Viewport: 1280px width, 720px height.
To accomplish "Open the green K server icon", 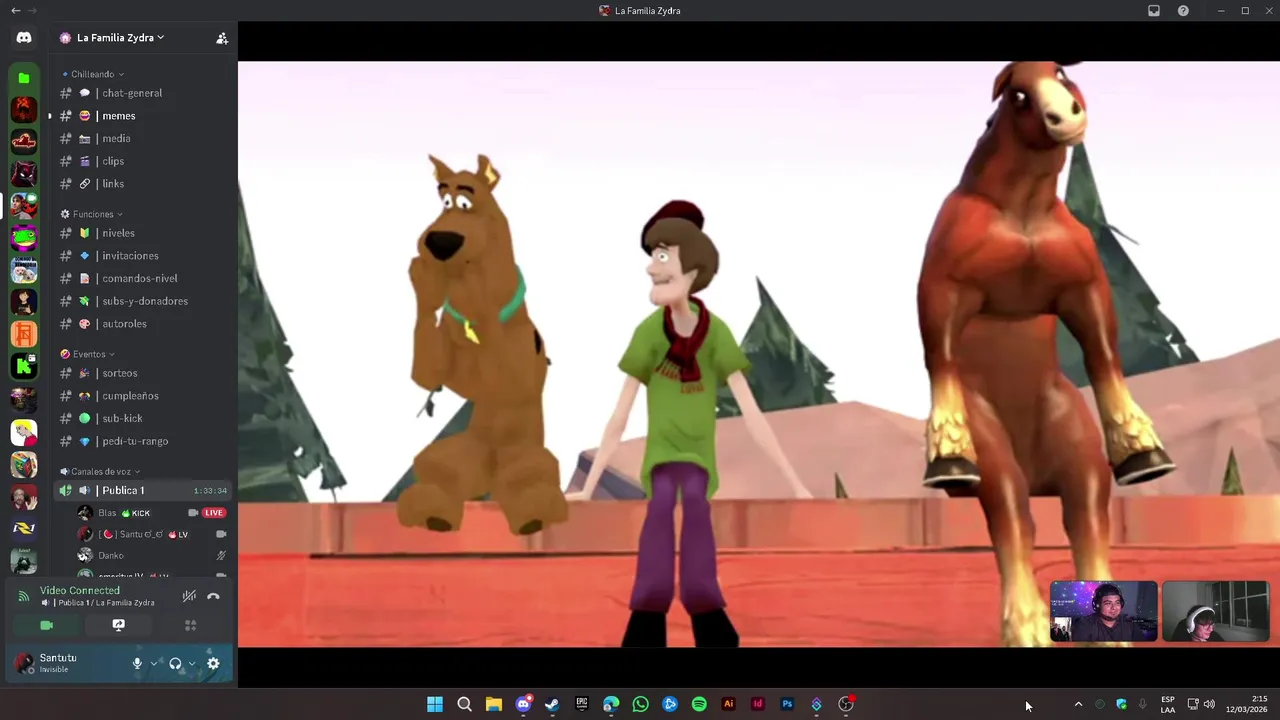I will tap(24, 367).
